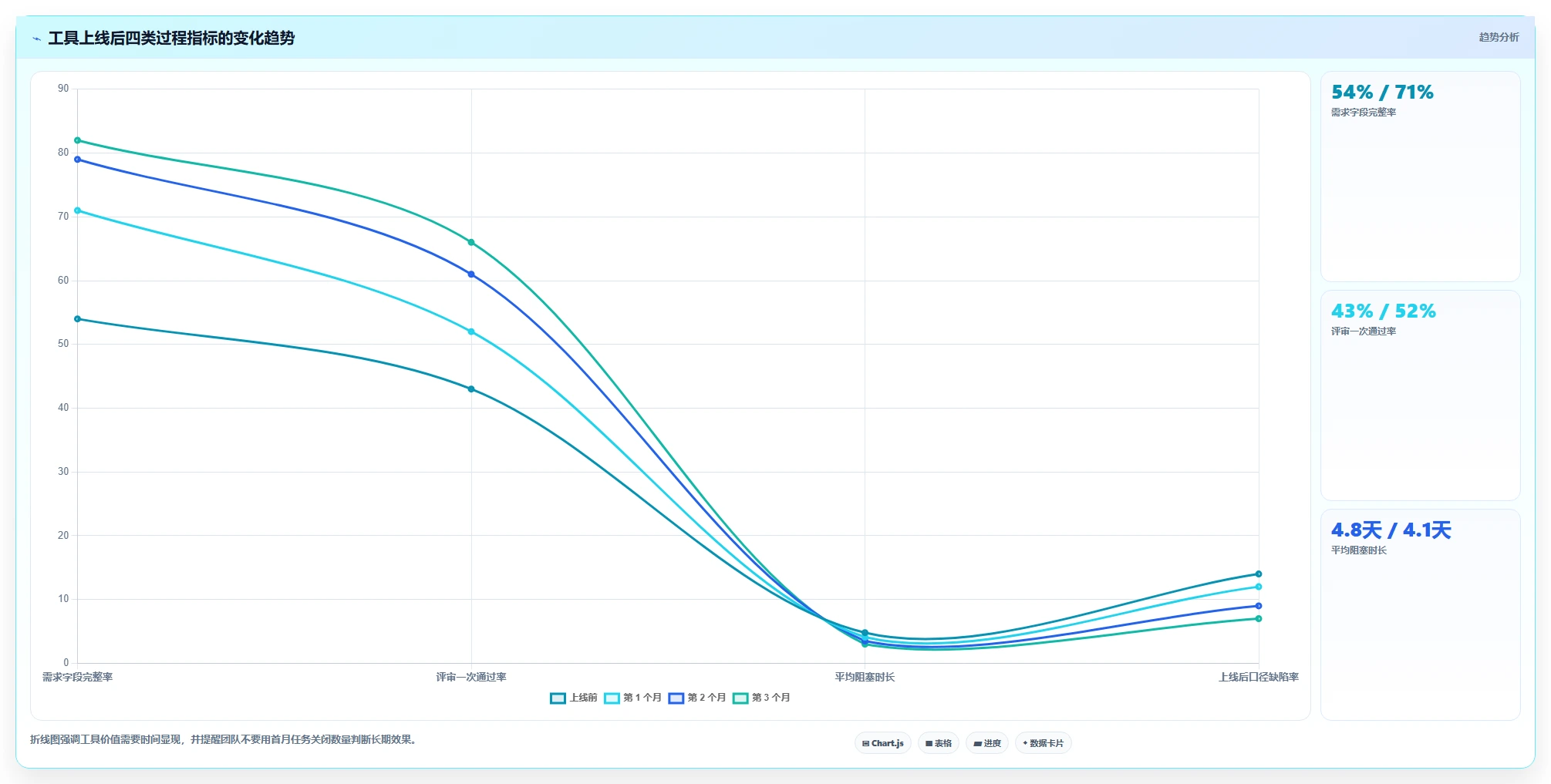
Task: Click the y-axis value 60
Action: (63, 281)
